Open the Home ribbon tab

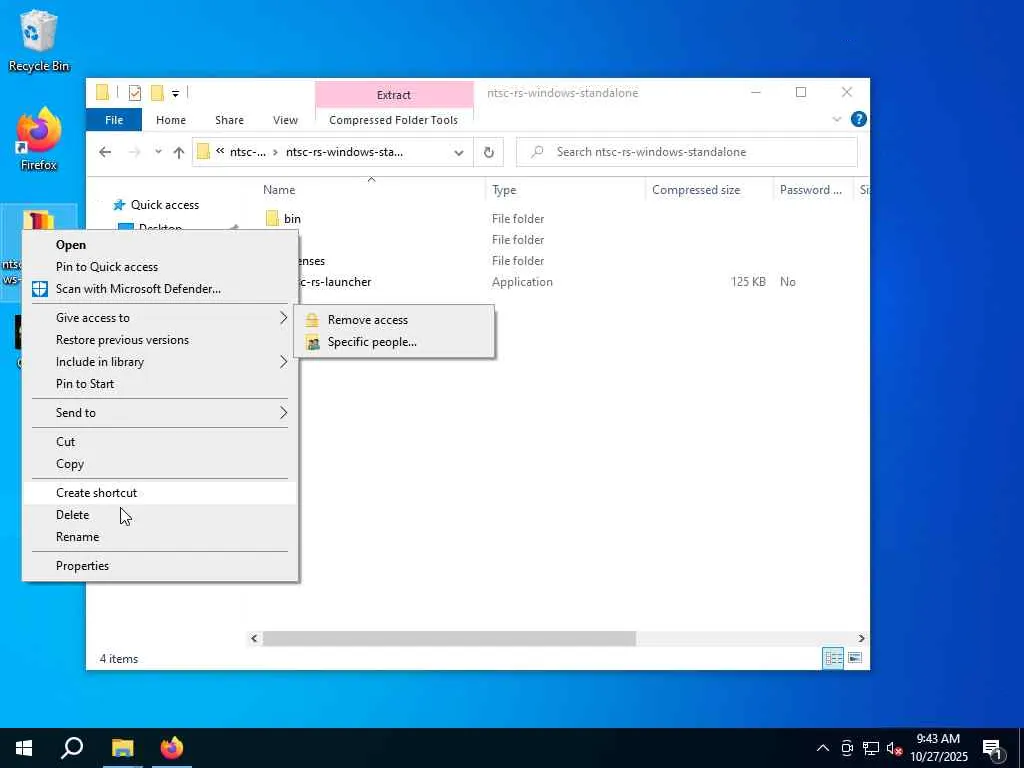click(x=170, y=120)
